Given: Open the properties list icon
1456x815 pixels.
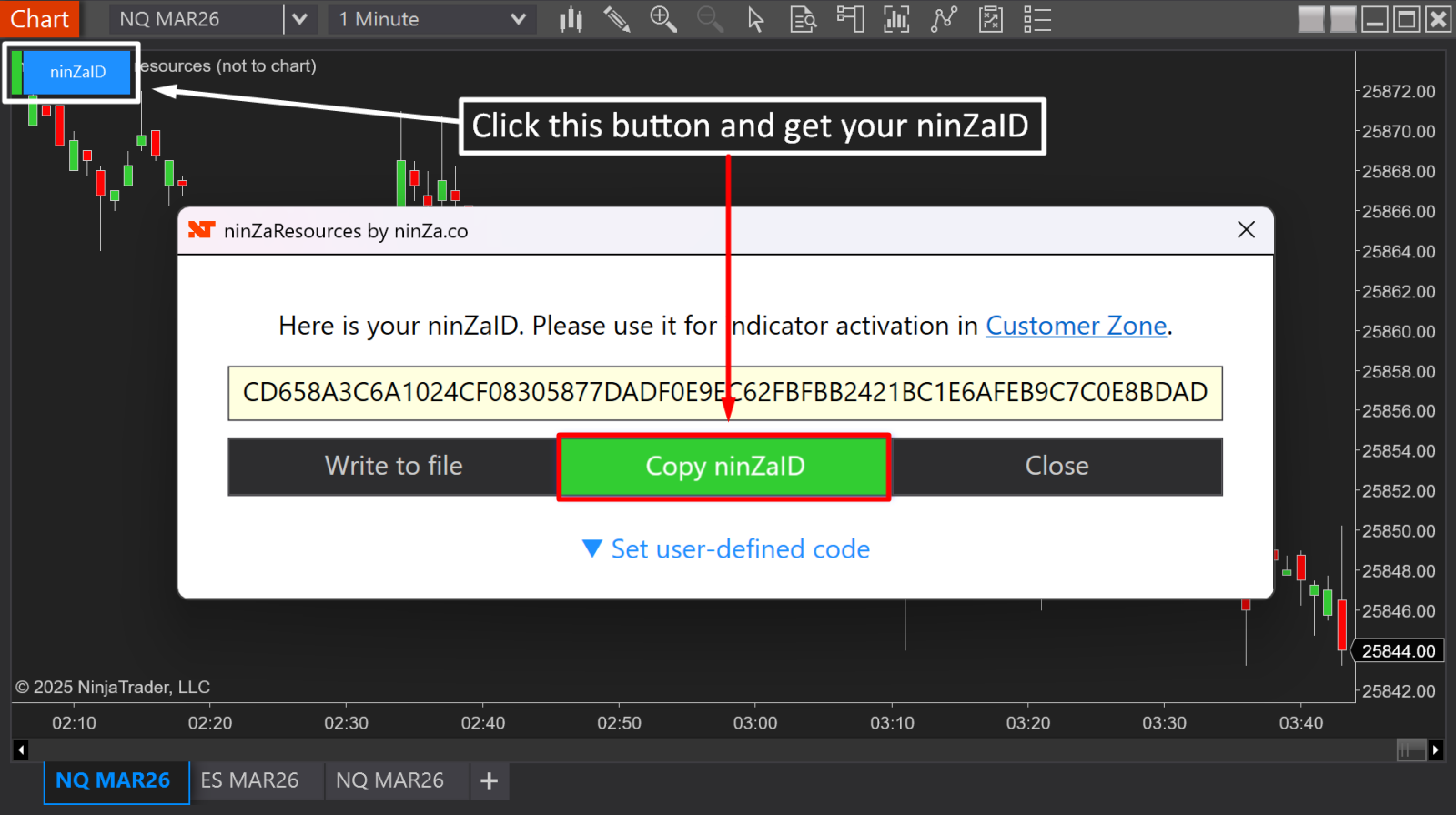Looking at the screenshot, I should (x=1037, y=19).
